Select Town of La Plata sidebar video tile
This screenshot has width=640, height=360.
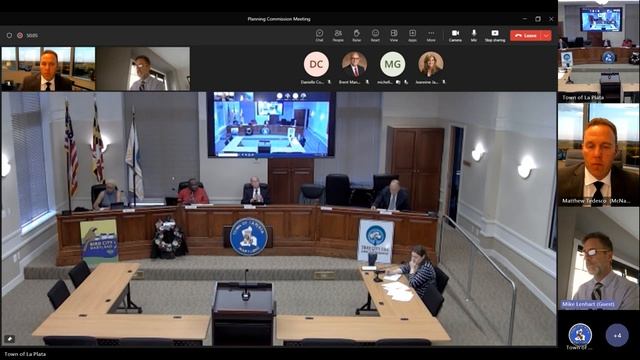(x=598, y=51)
